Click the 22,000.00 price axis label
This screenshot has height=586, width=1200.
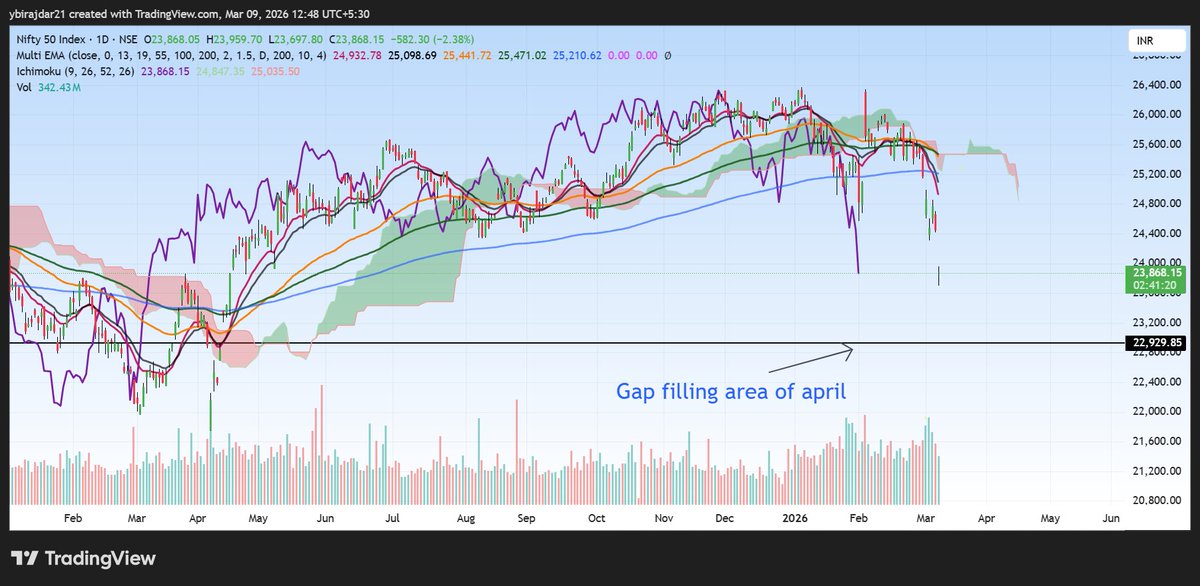(1156, 411)
